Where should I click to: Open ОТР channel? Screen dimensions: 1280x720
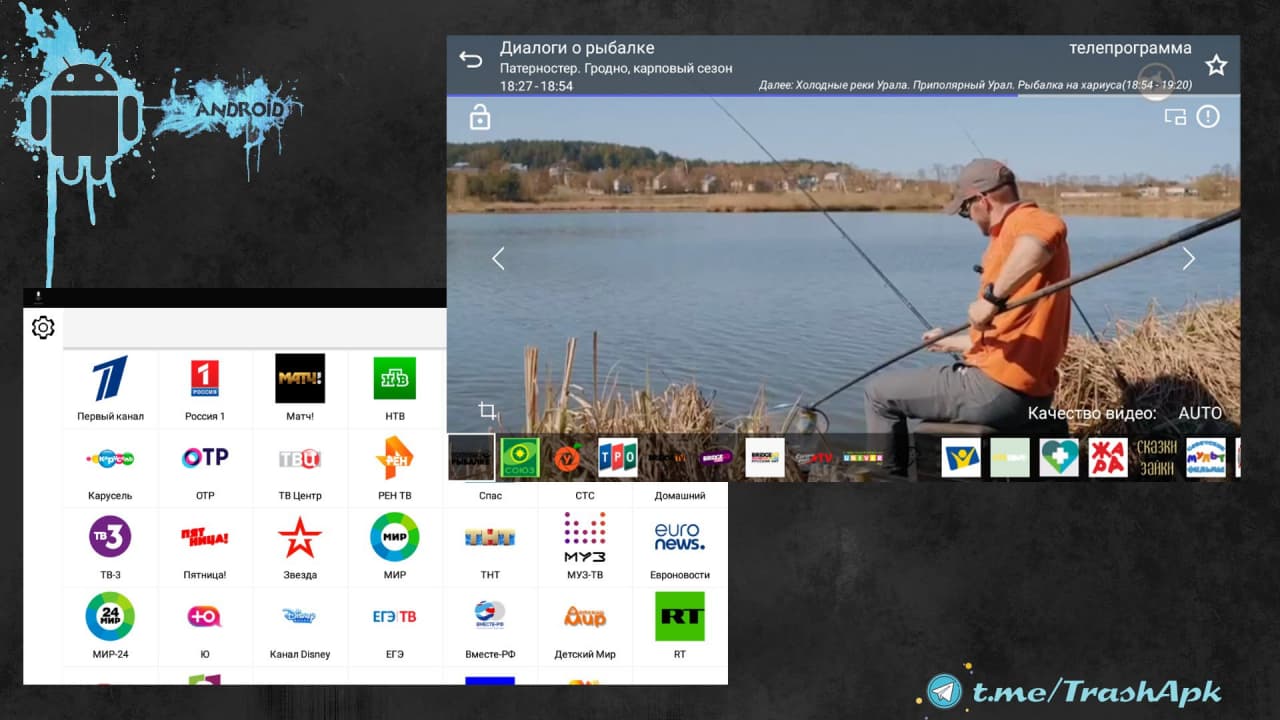[205, 468]
